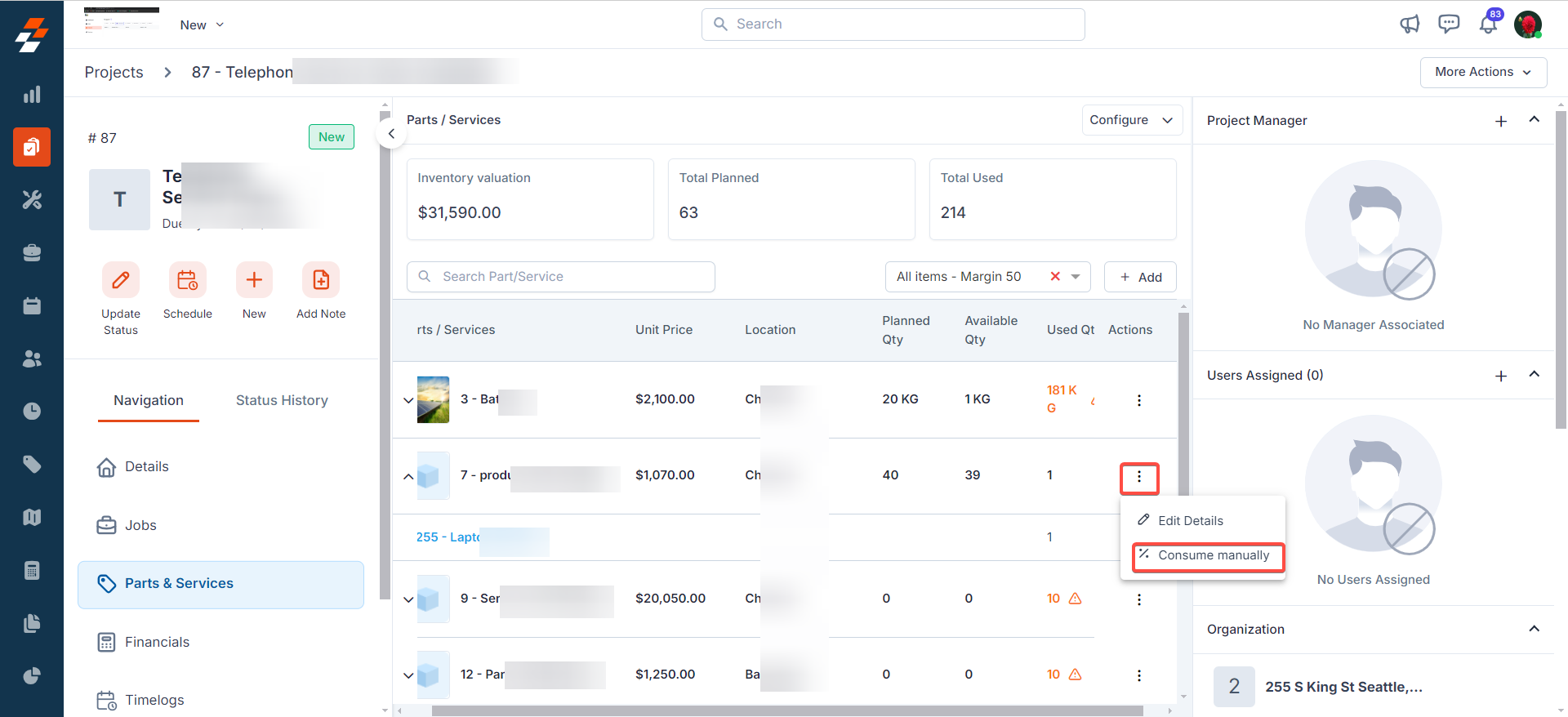Click the Add Note icon

coord(321,280)
